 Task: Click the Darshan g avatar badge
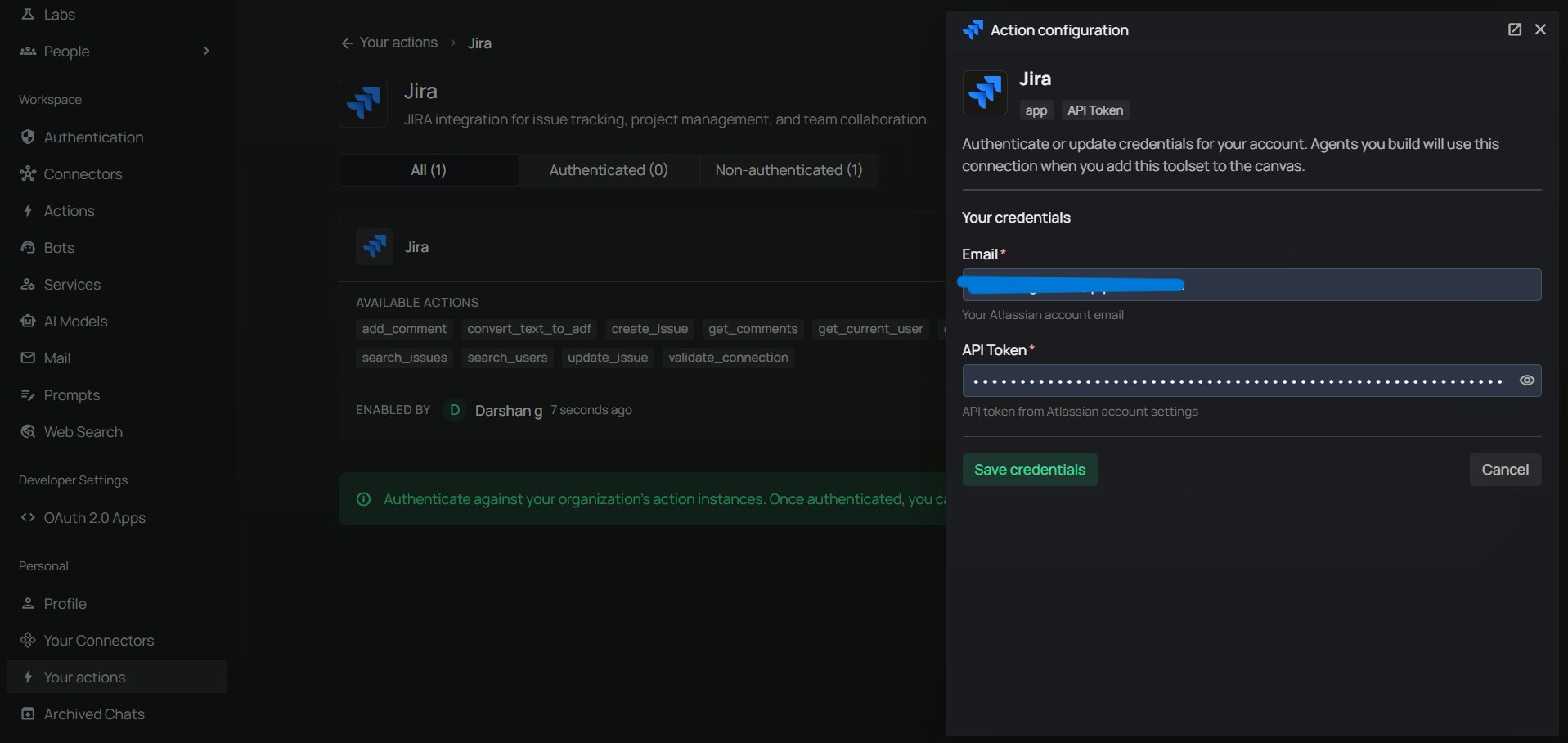click(x=455, y=409)
